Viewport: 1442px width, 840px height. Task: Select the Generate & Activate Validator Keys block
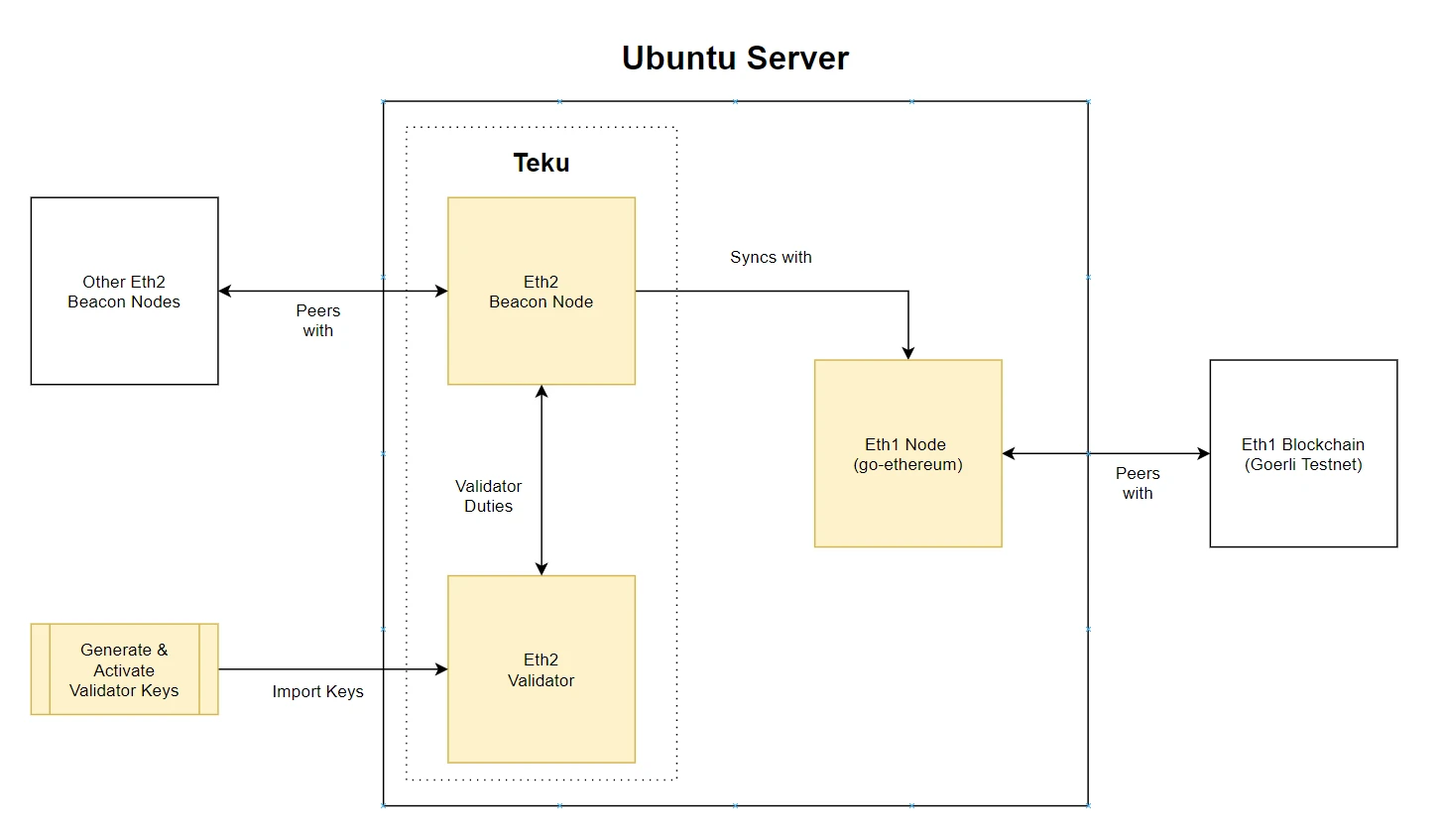124,669
